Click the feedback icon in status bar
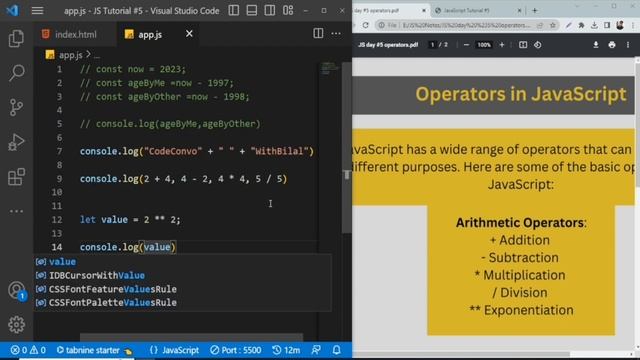Screen dimensions: 640x360 coord(316,350)
